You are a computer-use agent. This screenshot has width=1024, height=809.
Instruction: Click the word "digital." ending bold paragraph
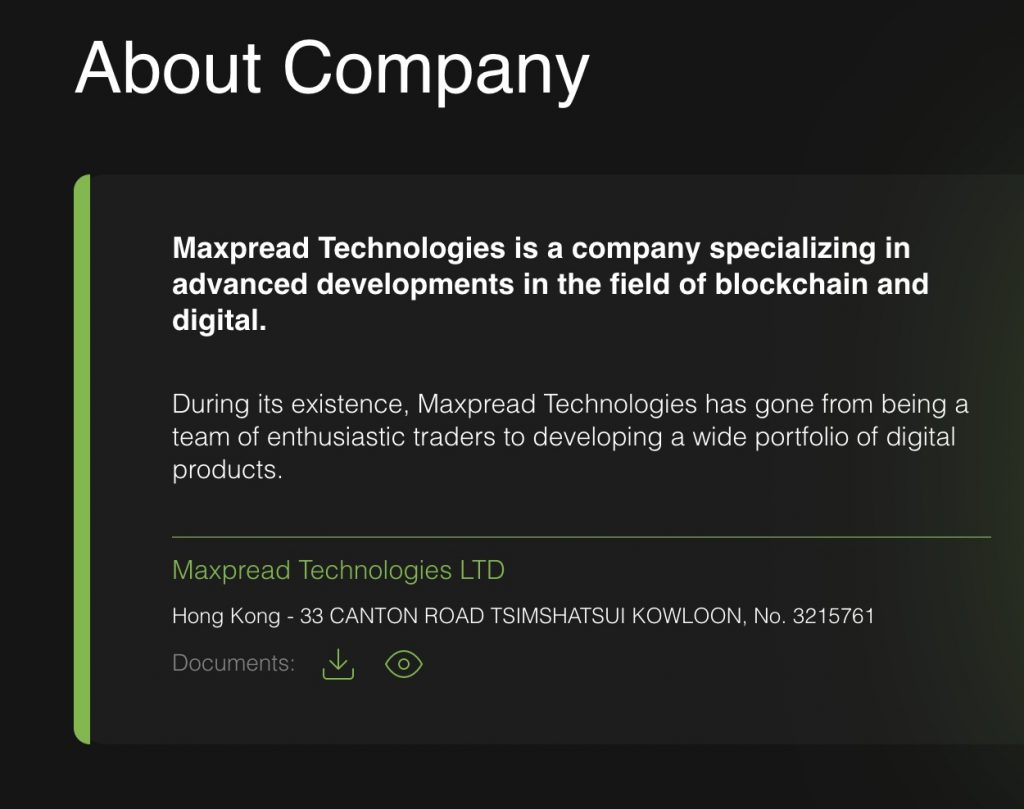pyautogui.click(x=219, y=322)
